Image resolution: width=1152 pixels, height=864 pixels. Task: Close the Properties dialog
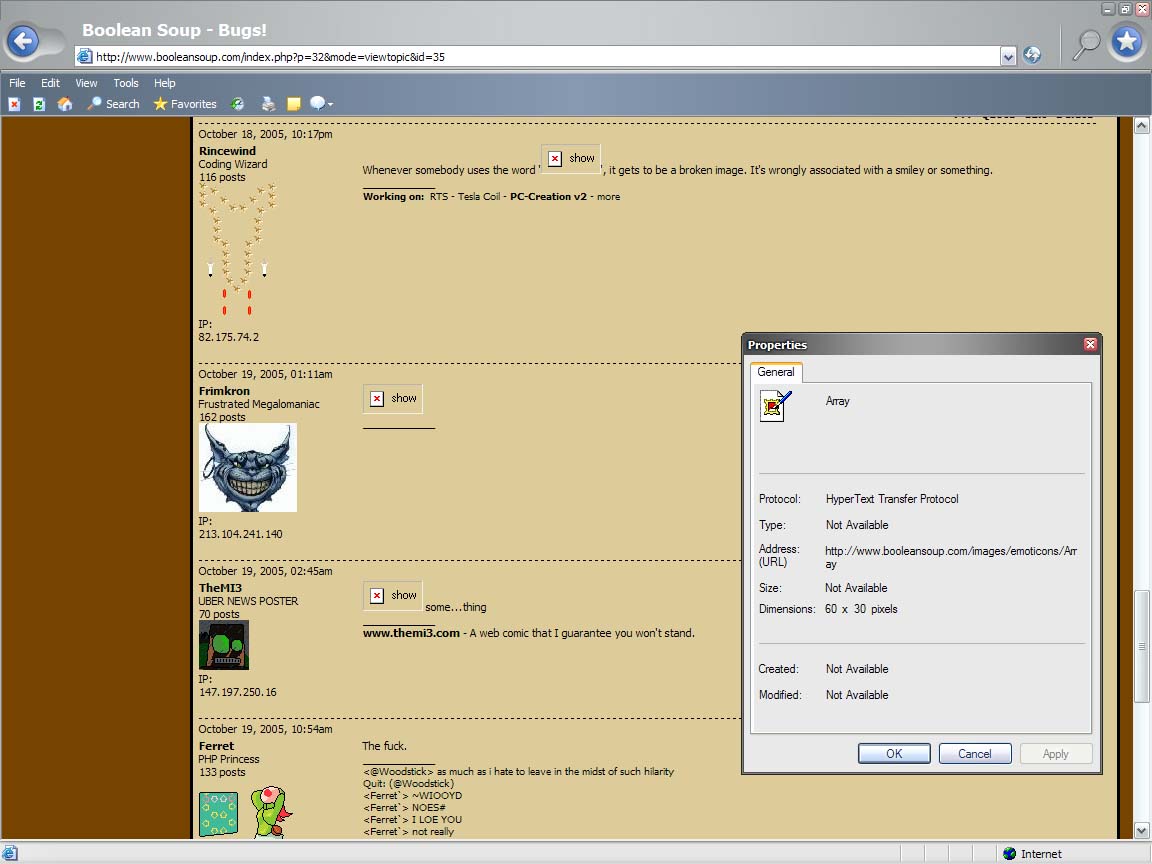1090,345
